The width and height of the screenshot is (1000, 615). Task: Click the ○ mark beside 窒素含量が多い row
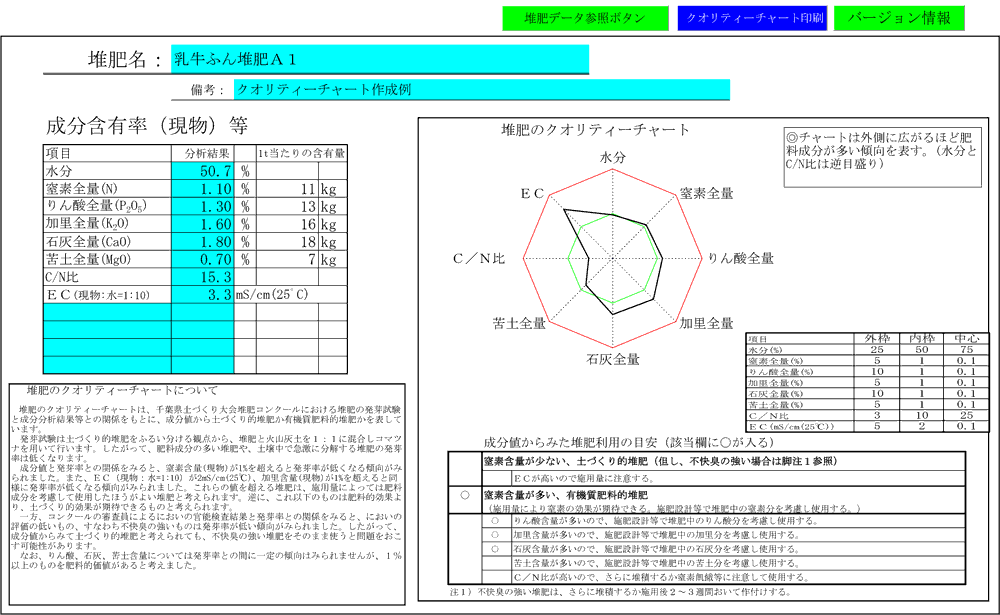(x=465, y=495)
